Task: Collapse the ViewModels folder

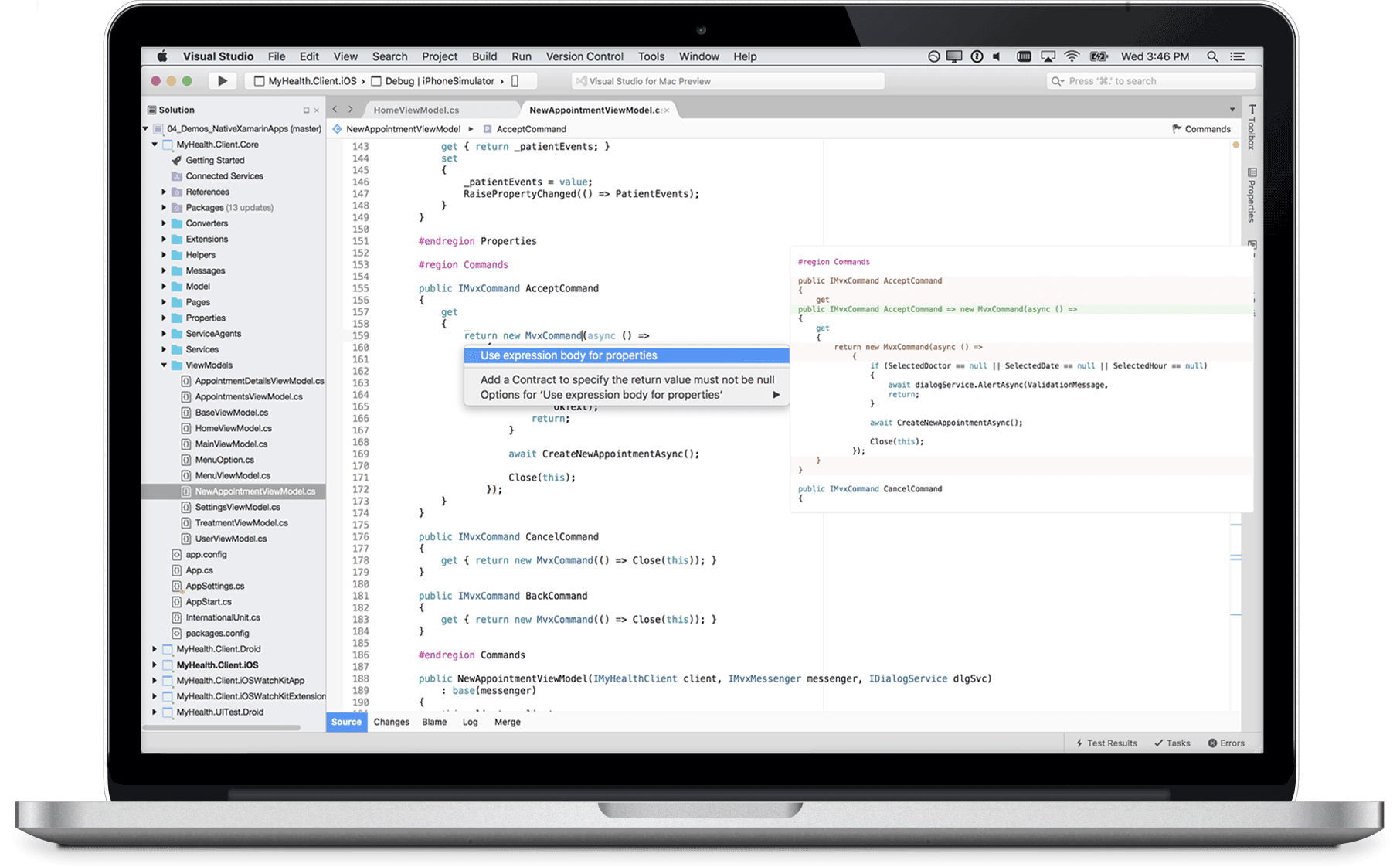Action: point(164,365)
